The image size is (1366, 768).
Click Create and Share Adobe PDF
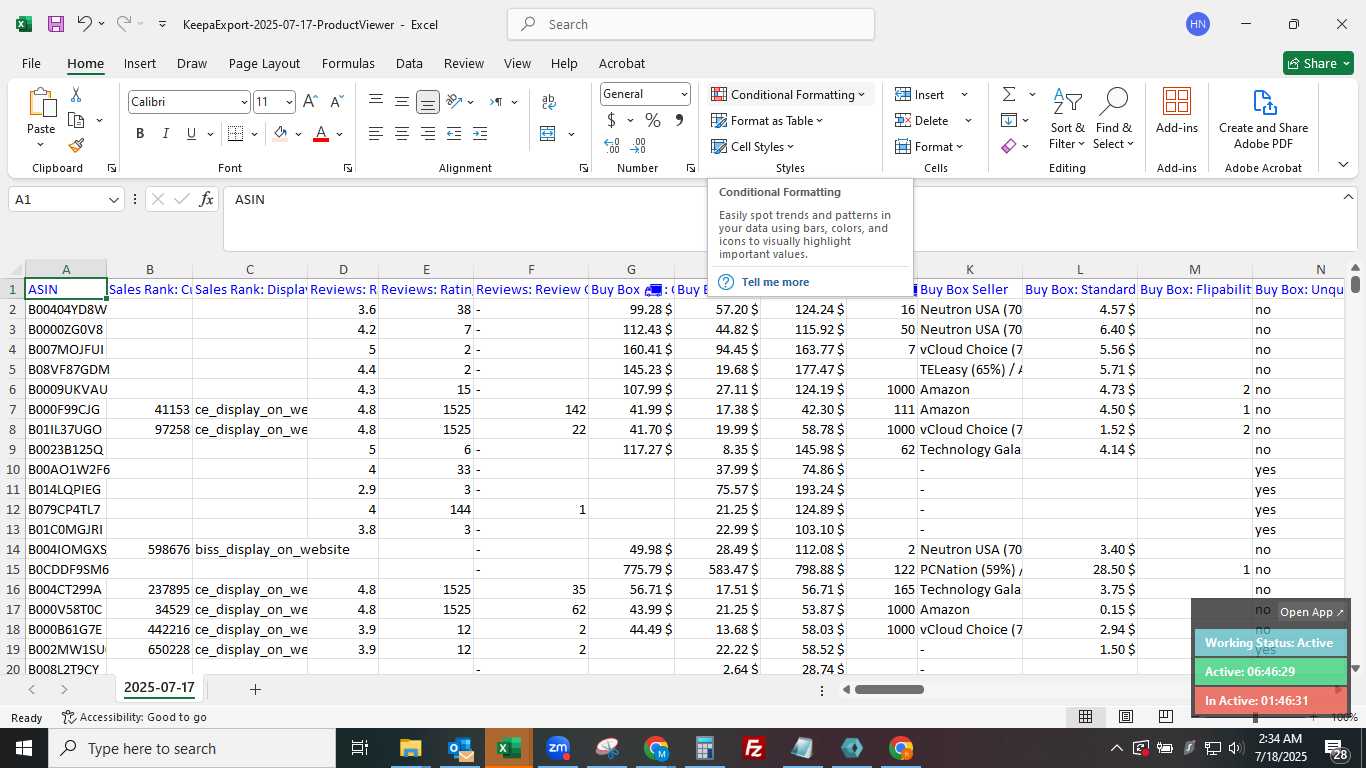click(1263, 119)
